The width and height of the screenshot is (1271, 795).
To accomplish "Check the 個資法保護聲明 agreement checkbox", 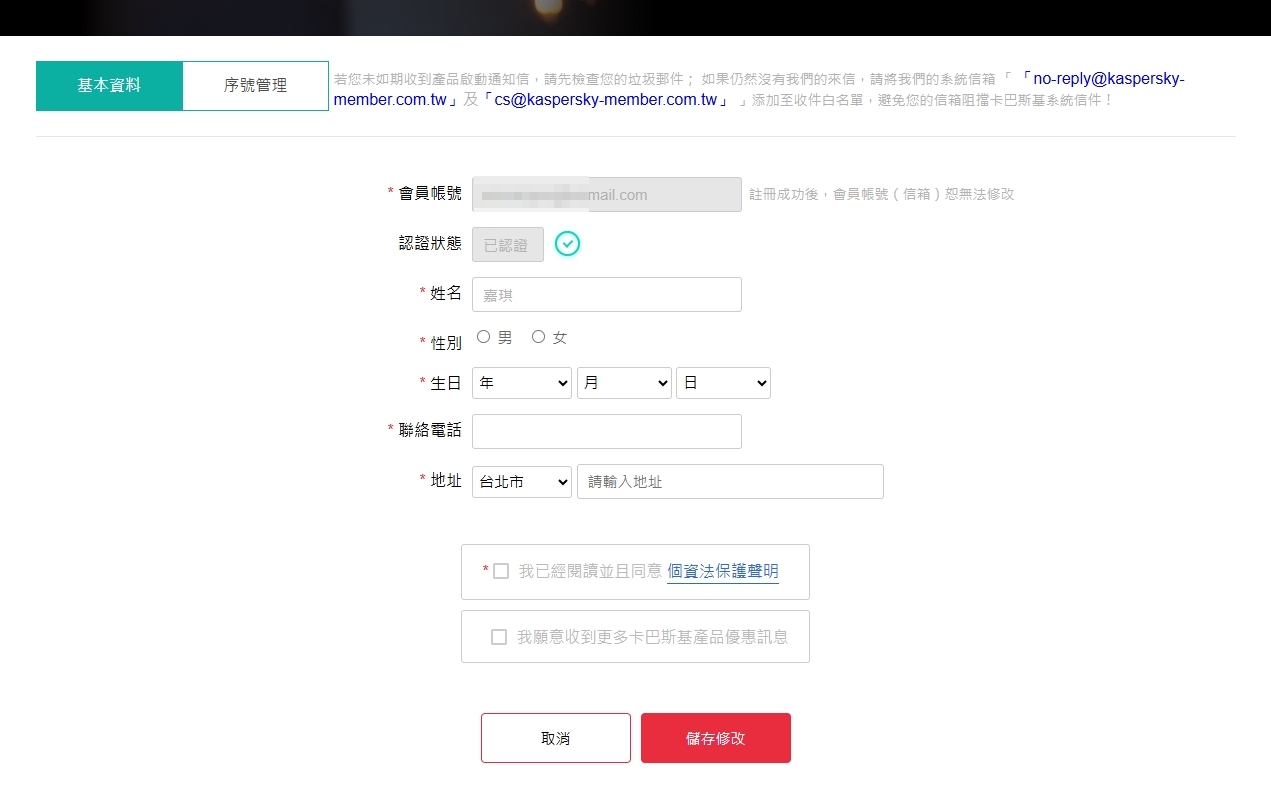I will point(501,571).
